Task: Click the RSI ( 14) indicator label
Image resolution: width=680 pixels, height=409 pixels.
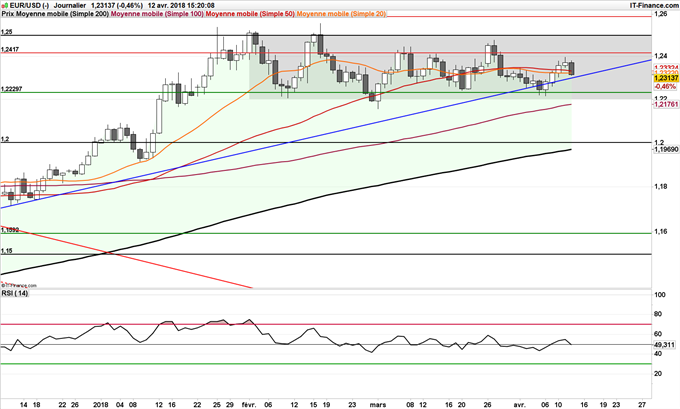Action: pos(15,294)
